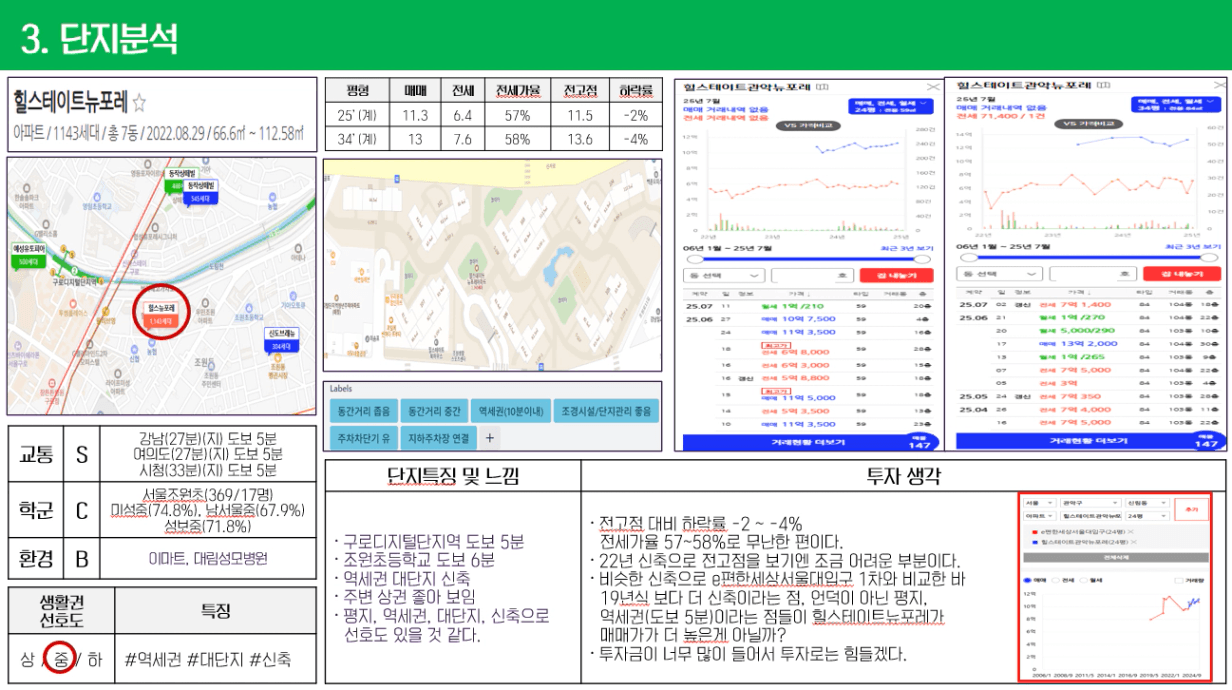Close the right 힐스테이트관악뉴포레 panel

pyautogui.click(x=1219, y=85)
